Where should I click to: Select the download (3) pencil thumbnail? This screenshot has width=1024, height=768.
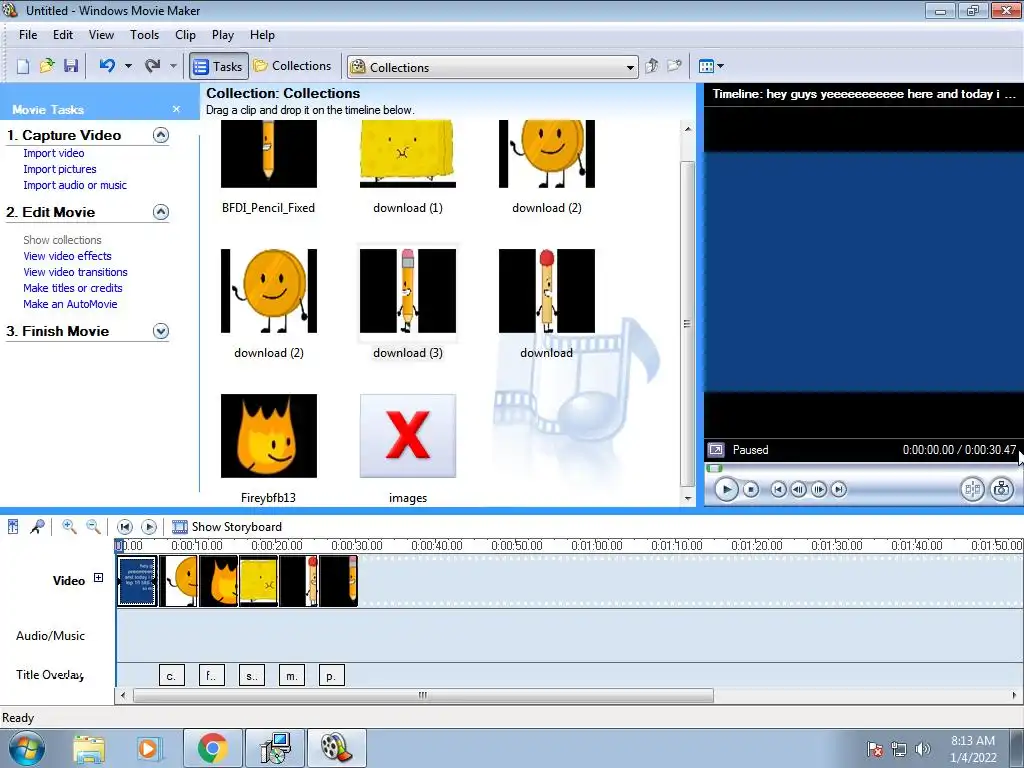pos(408,291)
